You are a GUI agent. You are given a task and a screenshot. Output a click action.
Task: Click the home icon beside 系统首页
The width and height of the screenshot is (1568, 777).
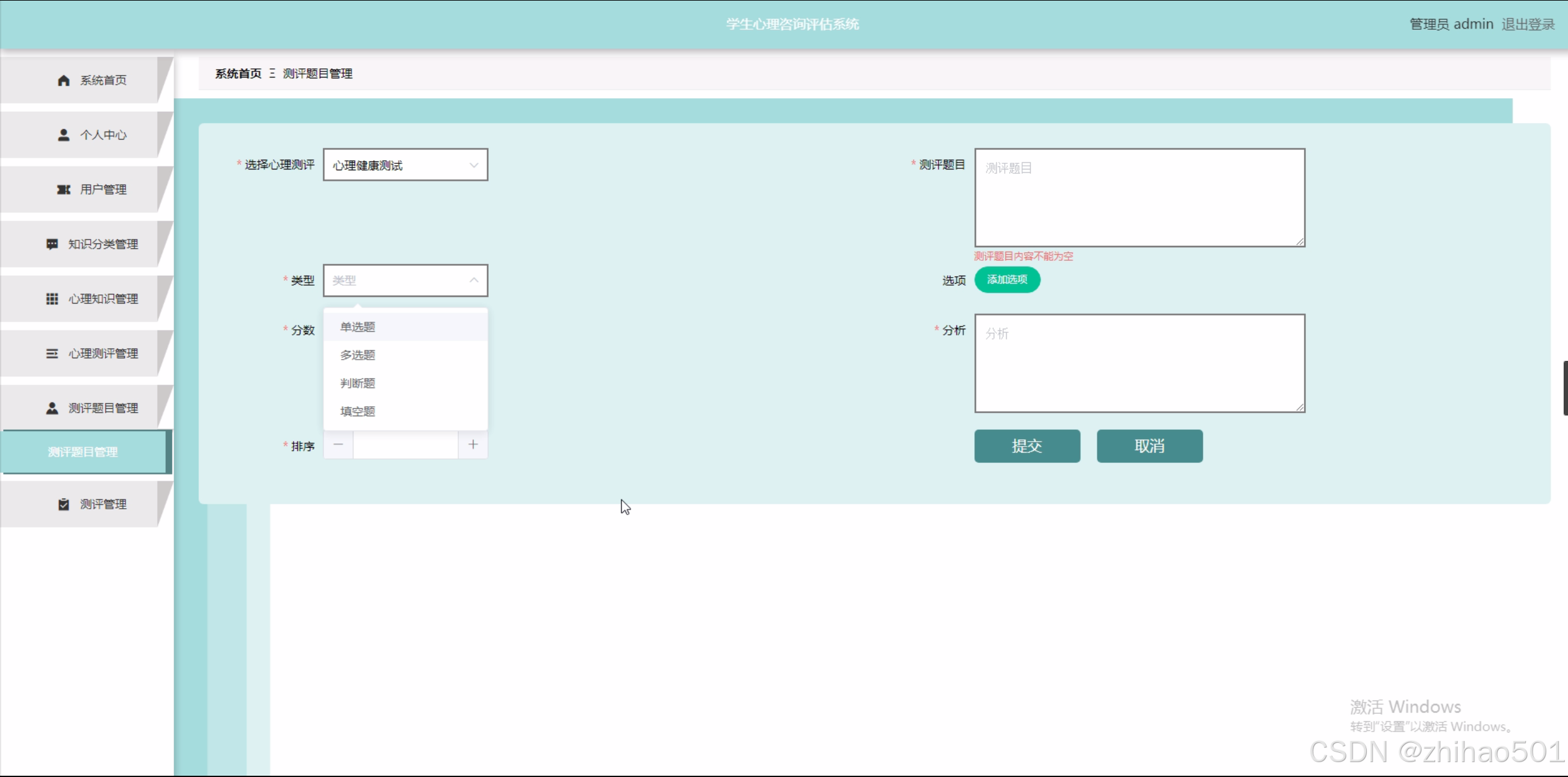point(63,80)
